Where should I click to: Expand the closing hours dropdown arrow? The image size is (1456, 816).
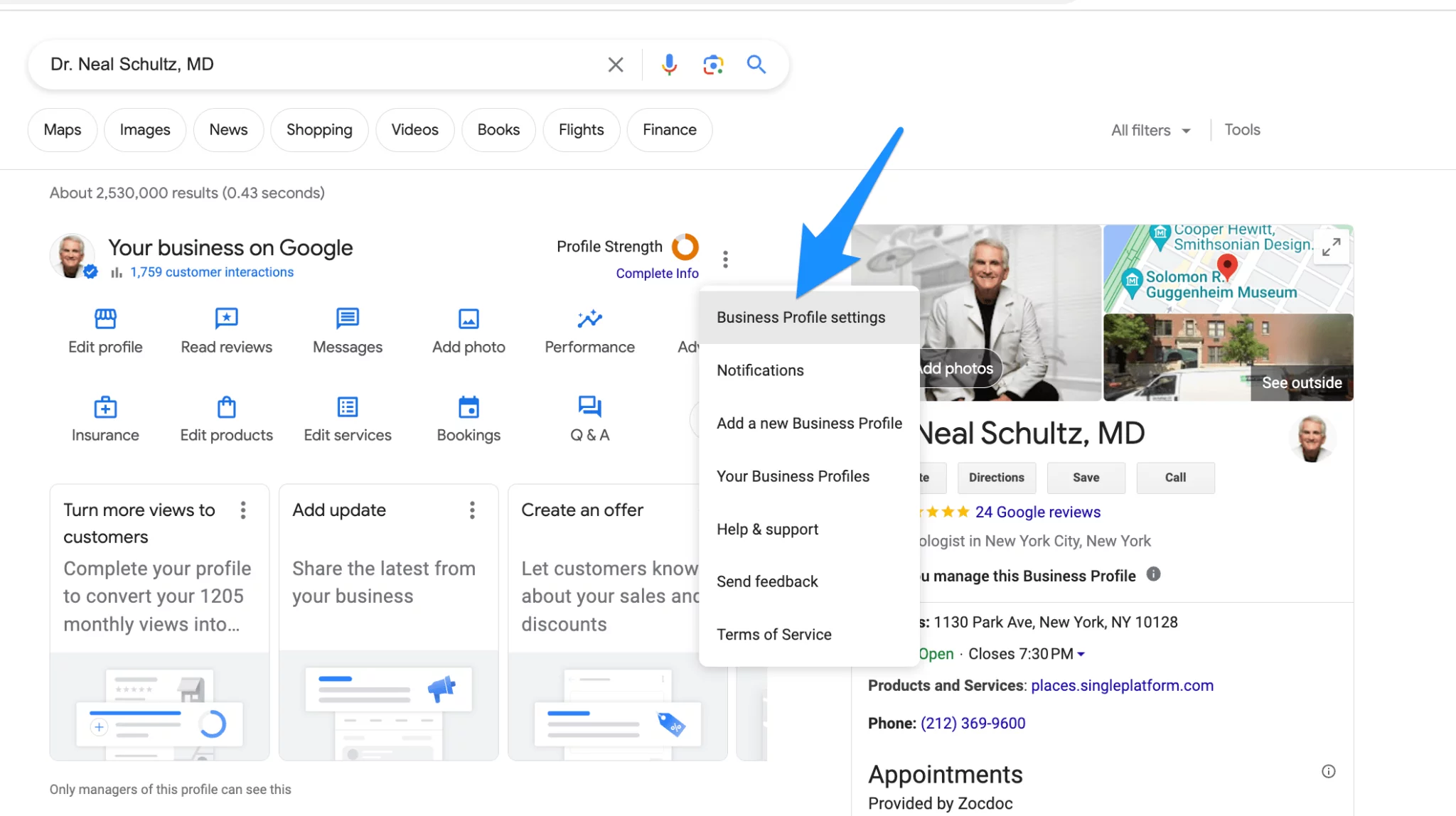[1081, 654]
